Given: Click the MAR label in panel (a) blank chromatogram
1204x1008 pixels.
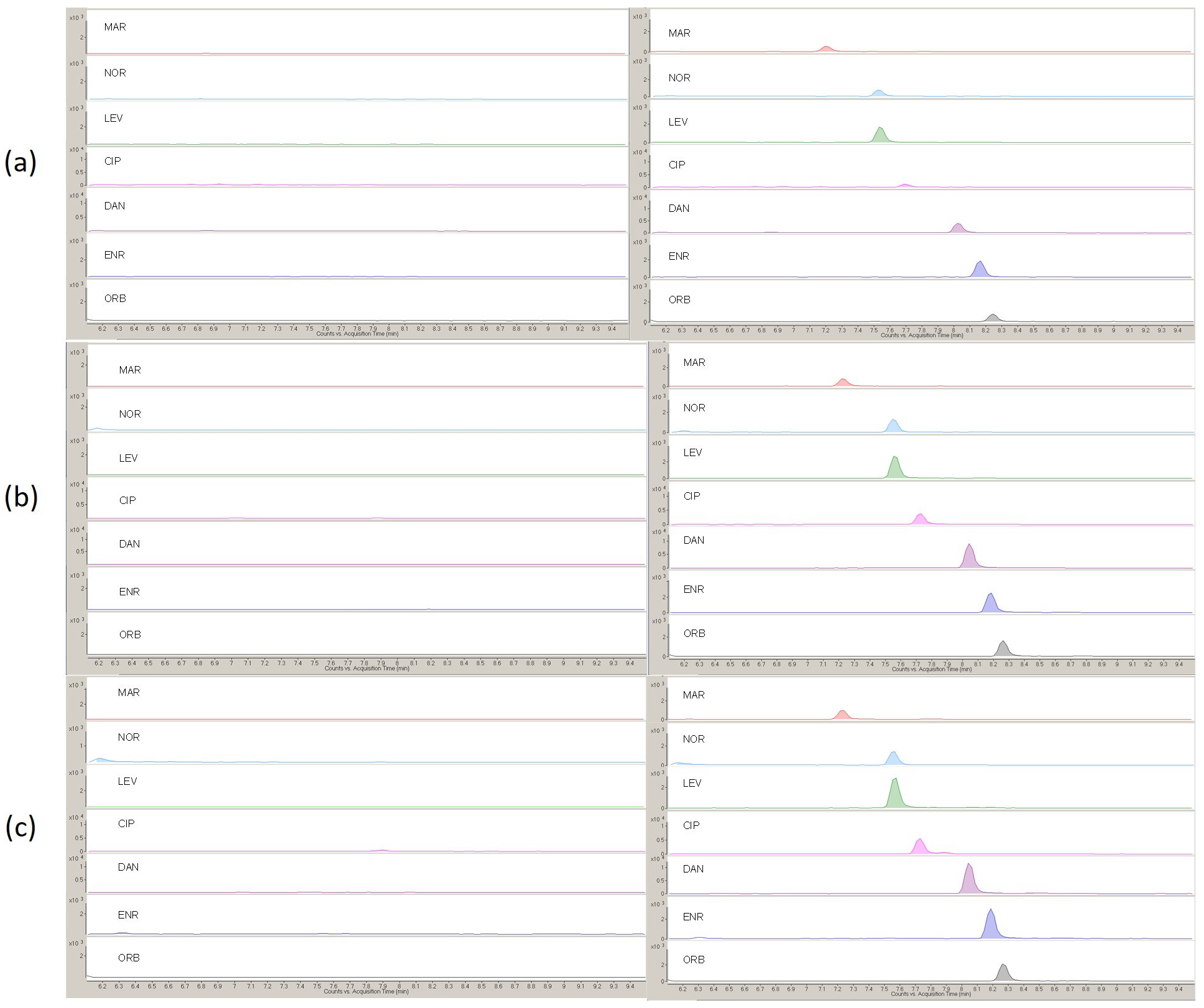Looking at the screenshot, I should point(115,27).
